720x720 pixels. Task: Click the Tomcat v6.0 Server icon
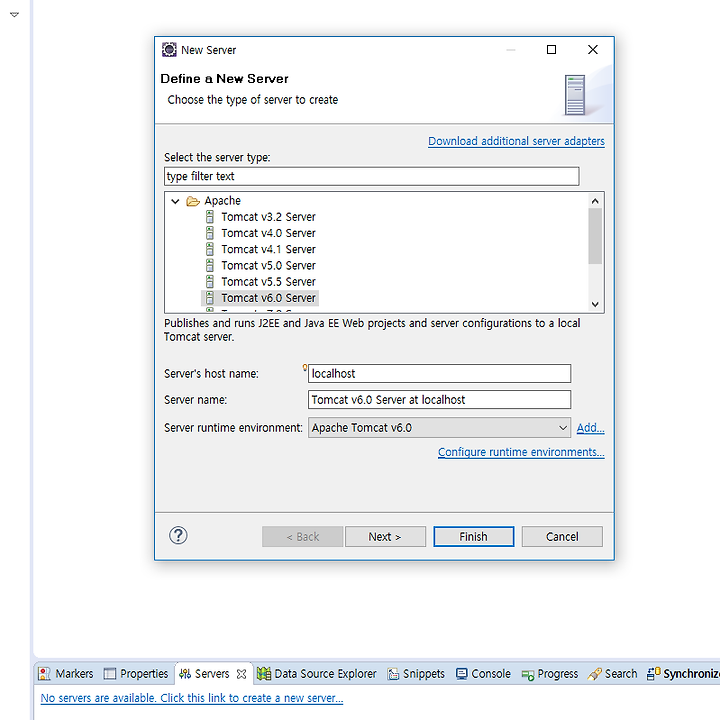210,298
